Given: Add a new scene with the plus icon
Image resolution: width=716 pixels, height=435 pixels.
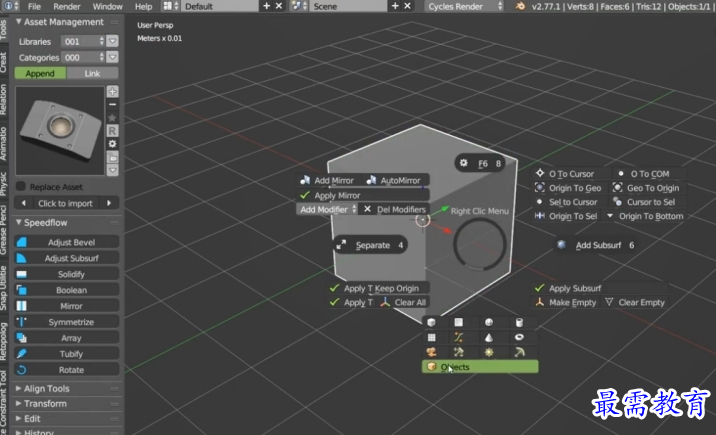Looking at the screenshot, I should pos(395,6).
